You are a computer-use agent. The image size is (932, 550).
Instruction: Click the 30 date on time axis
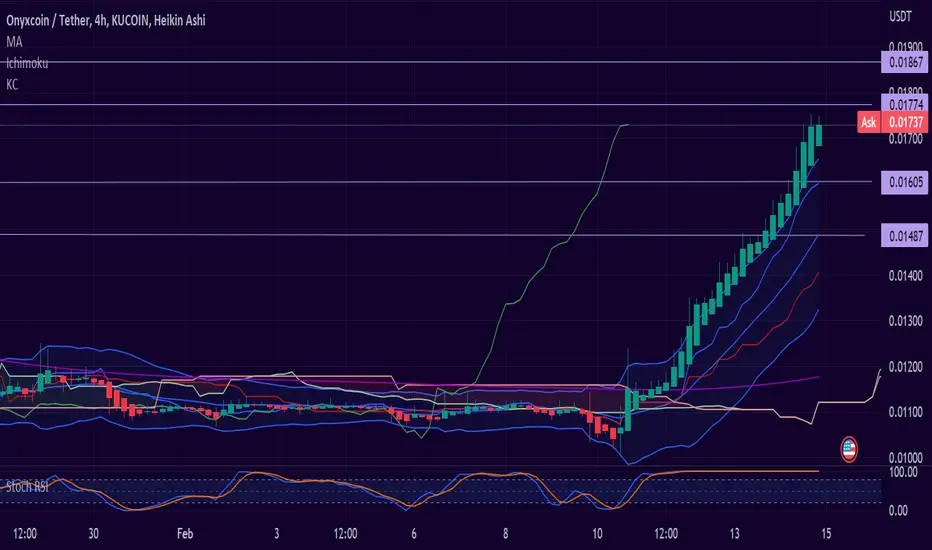tap(93, 533)
